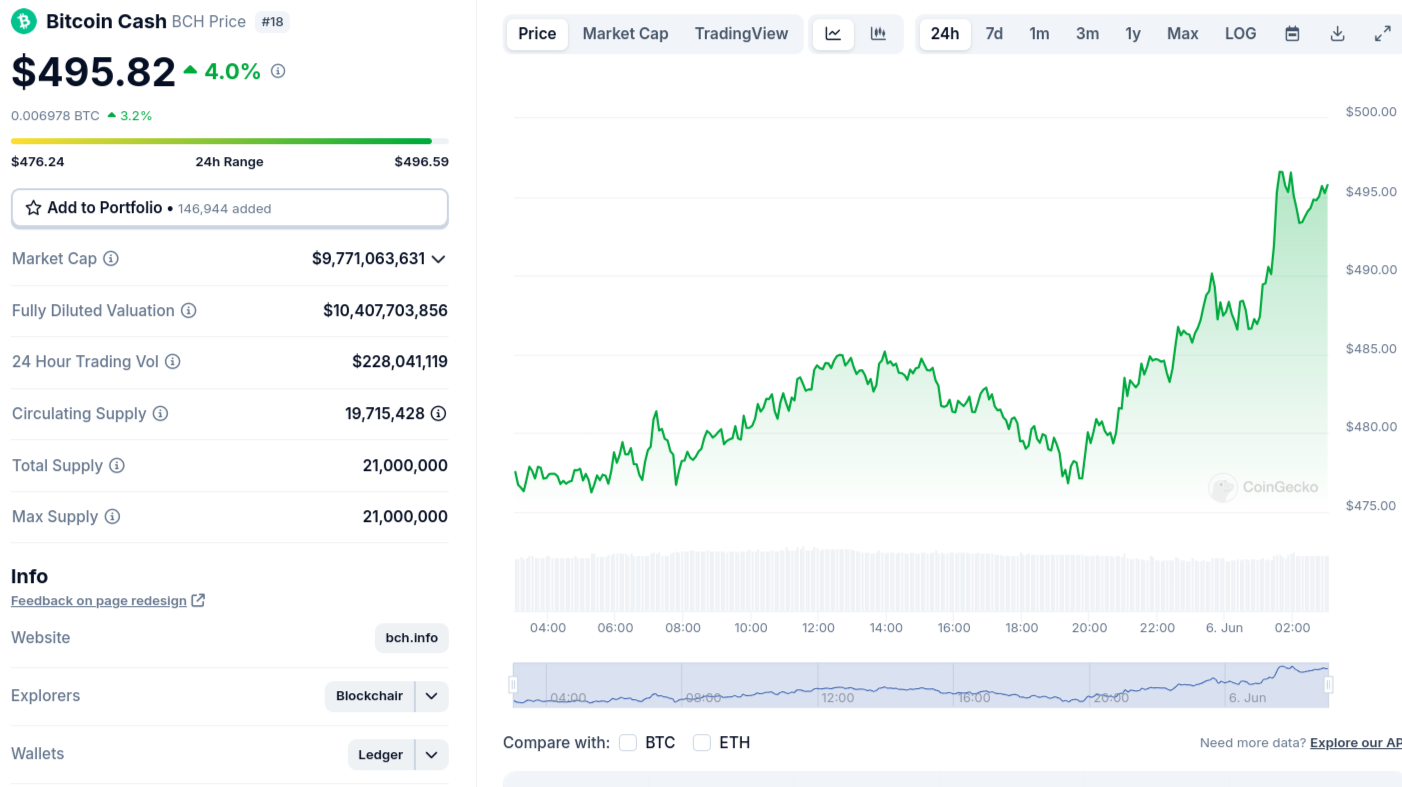
Task: Select the Price chart tab
Action: [x=537, y=33]
